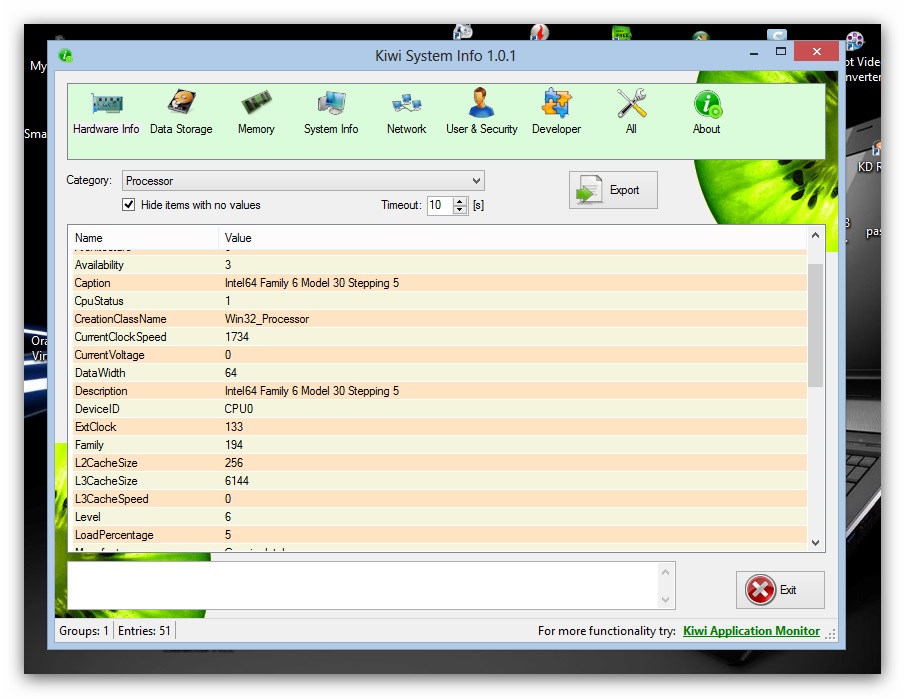
Task: Click the Entries: 51 status entry
Action: [144, 630]
